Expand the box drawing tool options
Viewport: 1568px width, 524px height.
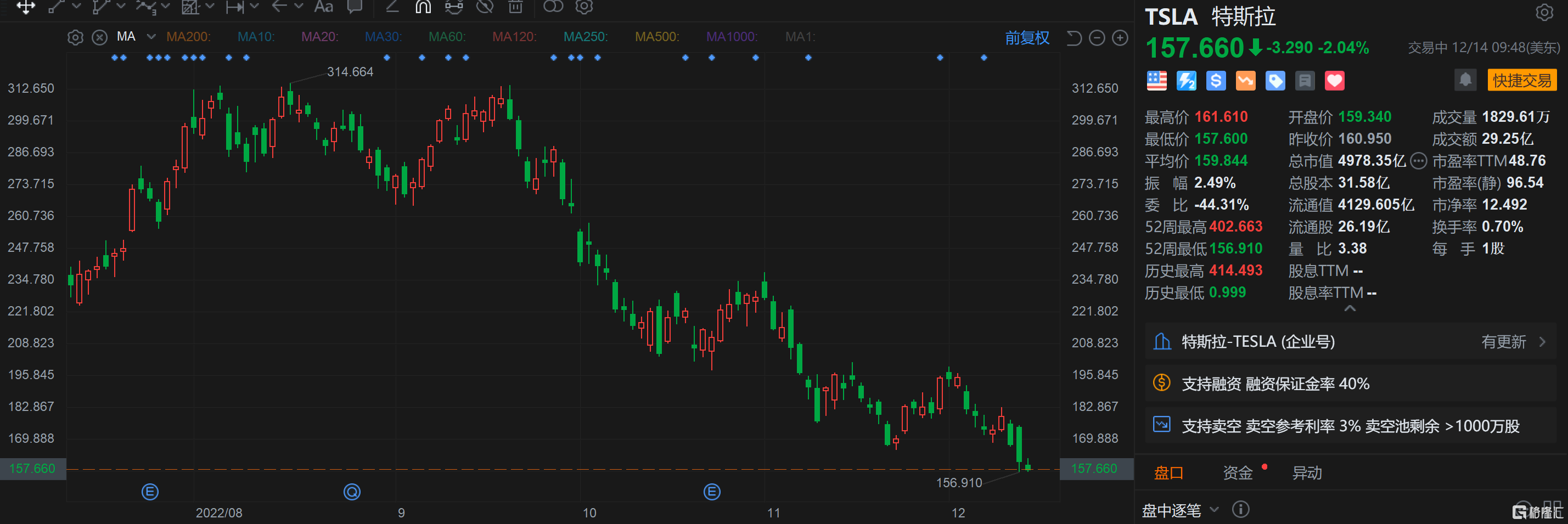(210, 6)
